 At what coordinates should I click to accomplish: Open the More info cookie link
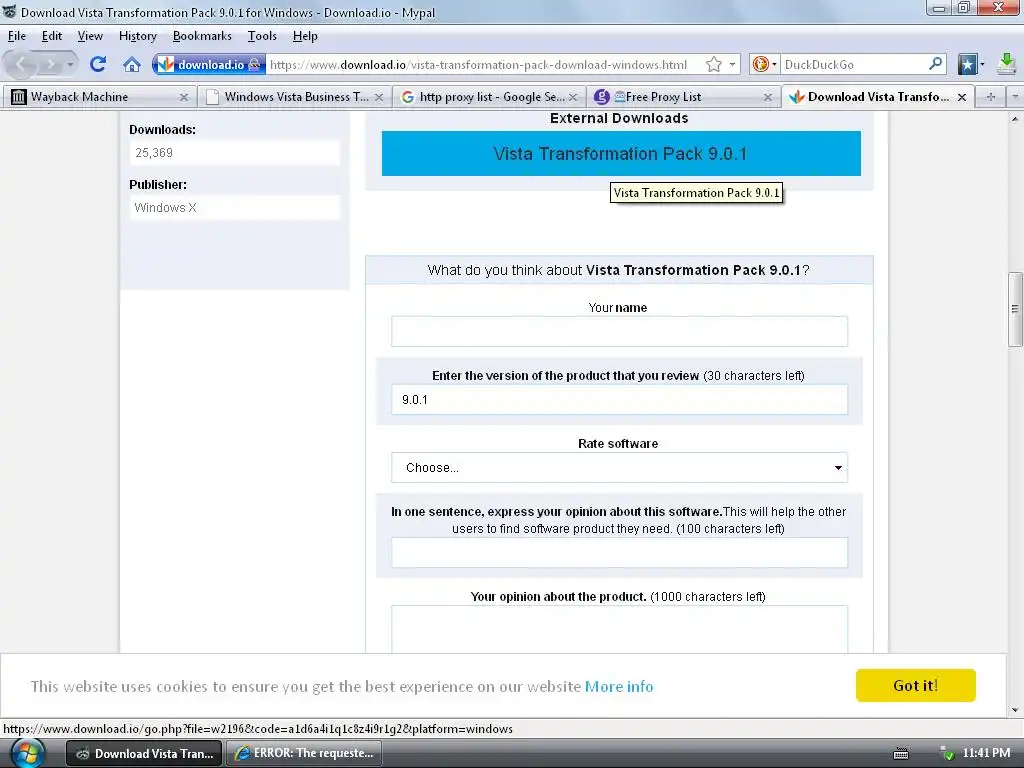tap(618, 686)
